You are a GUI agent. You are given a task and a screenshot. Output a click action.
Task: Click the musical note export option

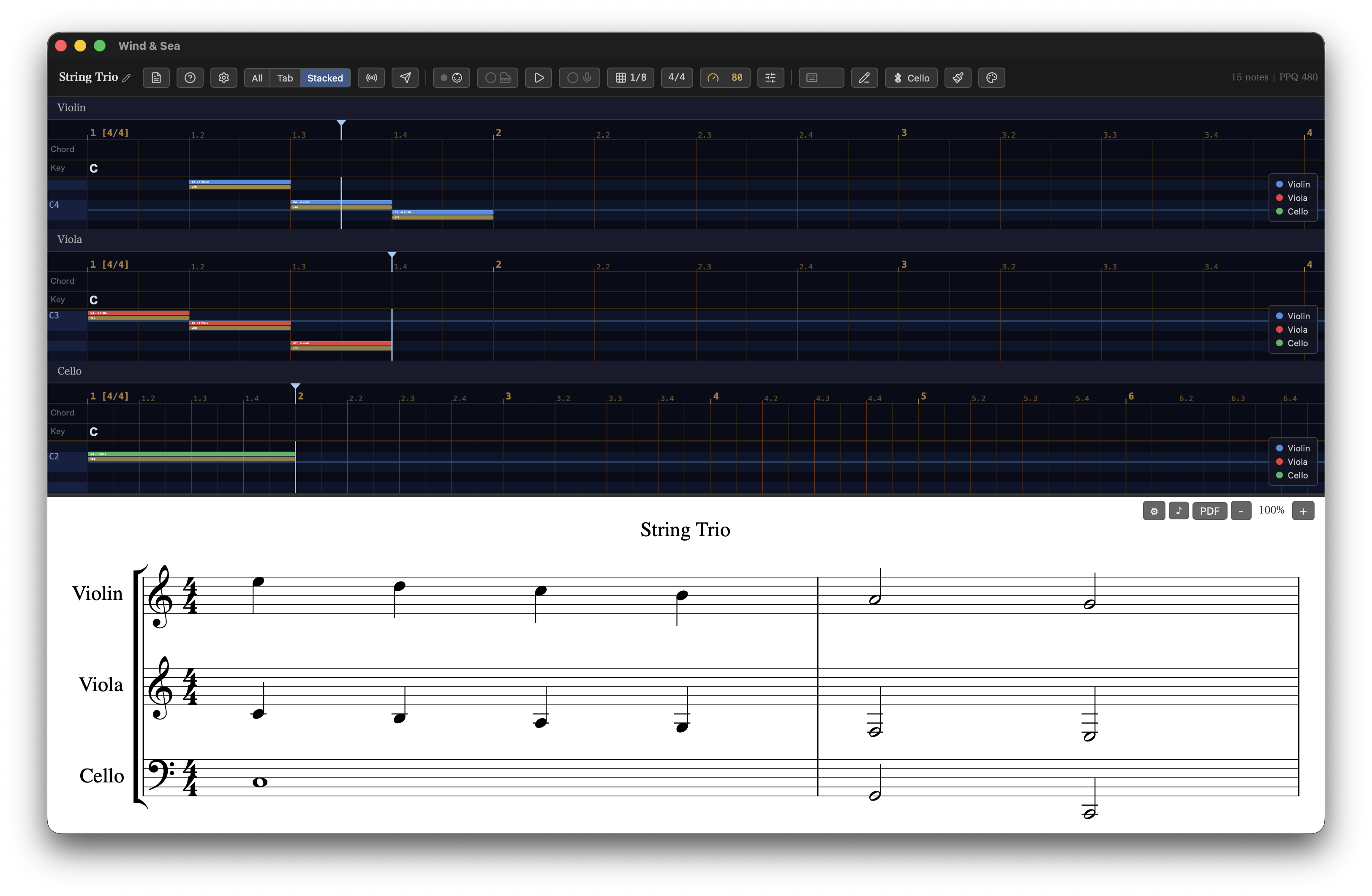pyautogui.click(x=1179, y=510)
